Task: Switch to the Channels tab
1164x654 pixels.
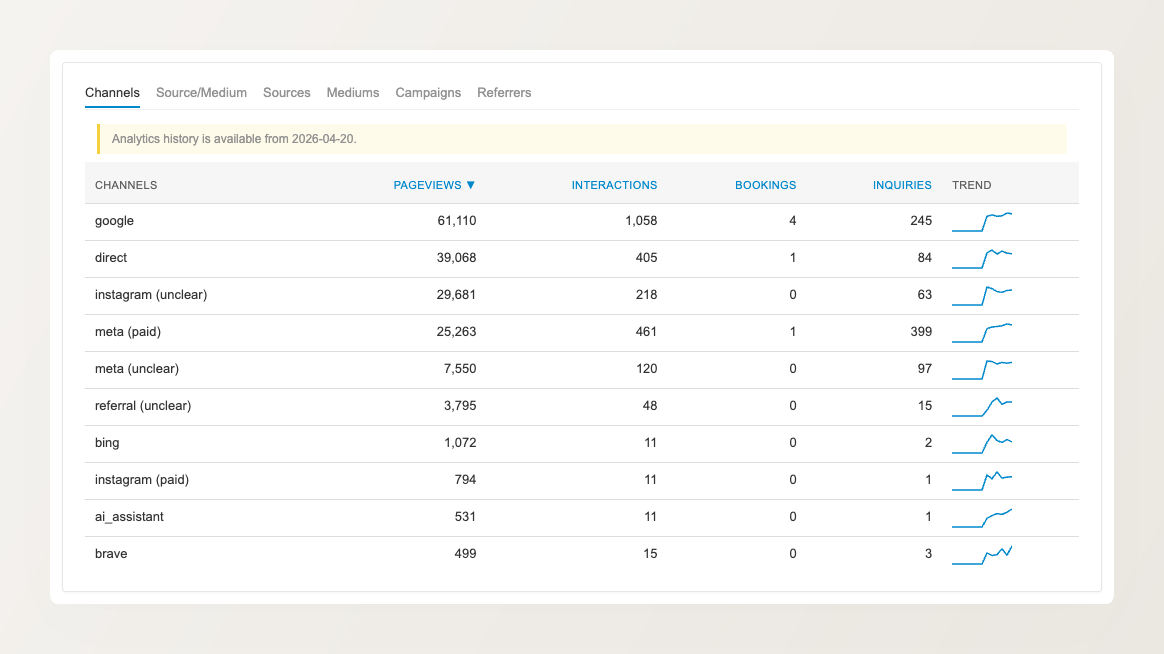Action: pos(112,93)
